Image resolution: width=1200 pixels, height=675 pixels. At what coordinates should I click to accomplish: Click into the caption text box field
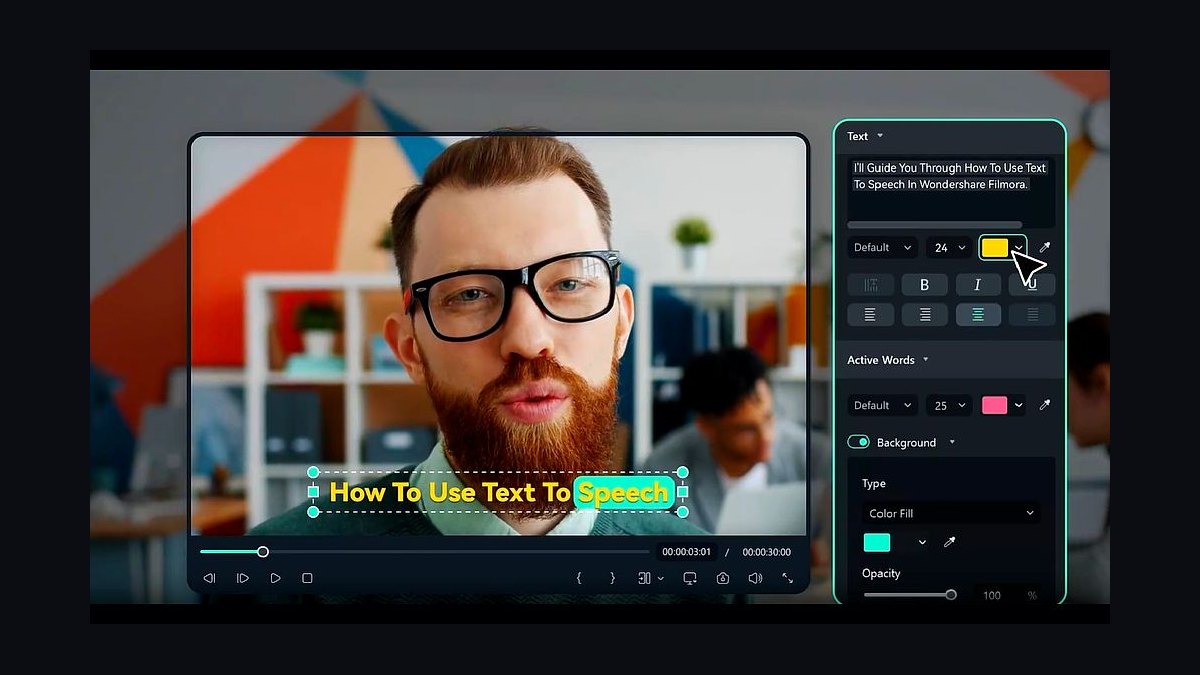[951, 190]
